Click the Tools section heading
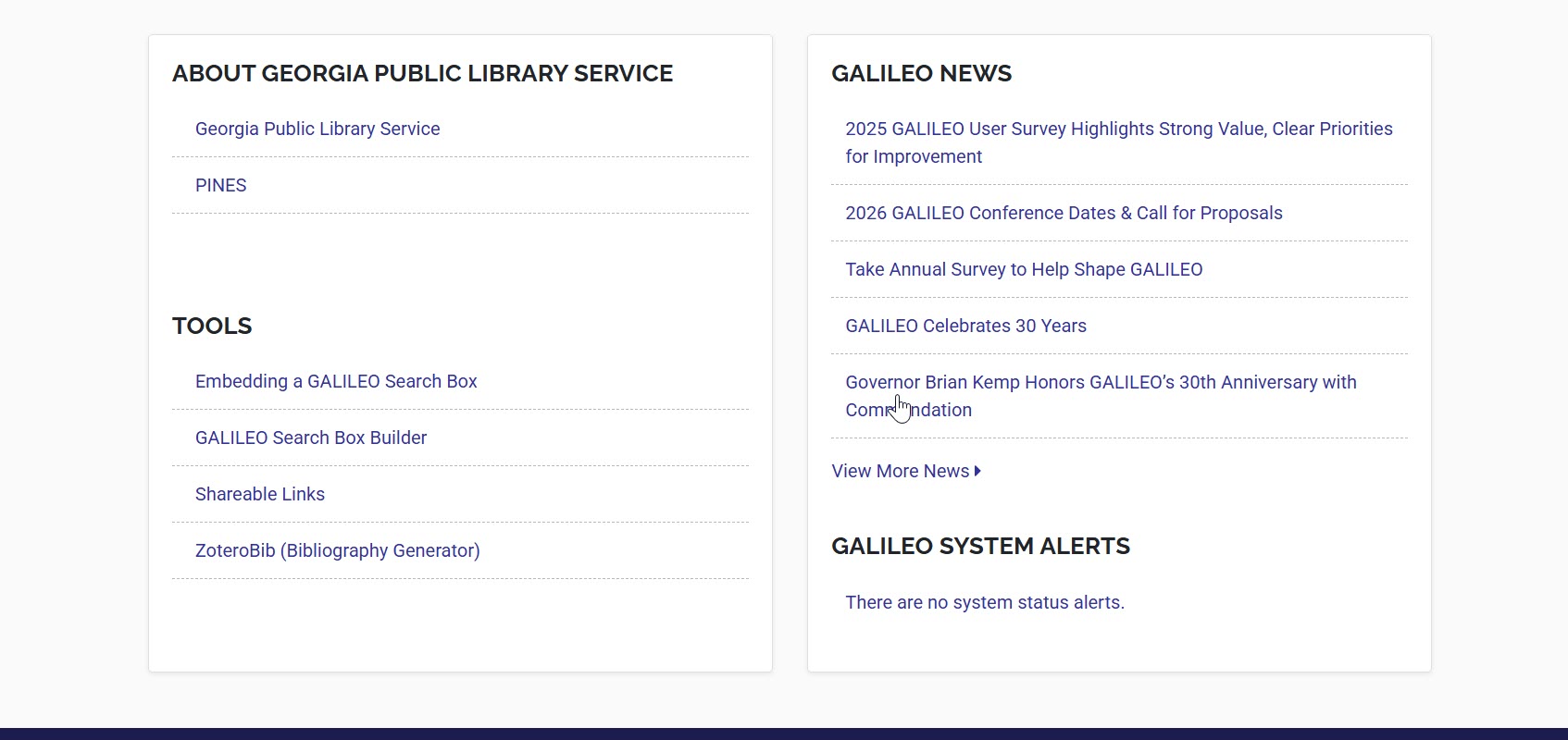Screen dimensions: 1568x740 pyautogui.click(x=212, y=327)
